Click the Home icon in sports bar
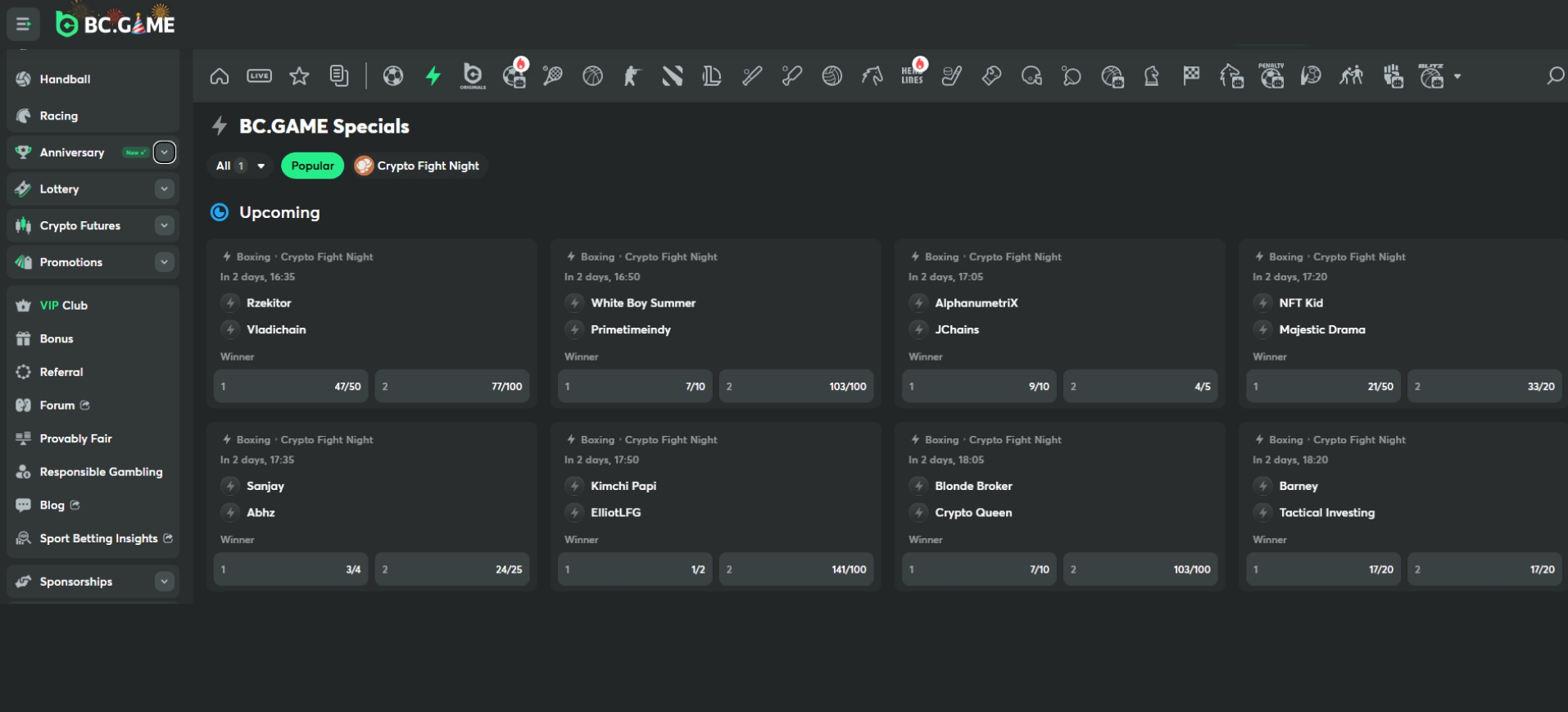The image size is (1568, 712). click(219, 76)
